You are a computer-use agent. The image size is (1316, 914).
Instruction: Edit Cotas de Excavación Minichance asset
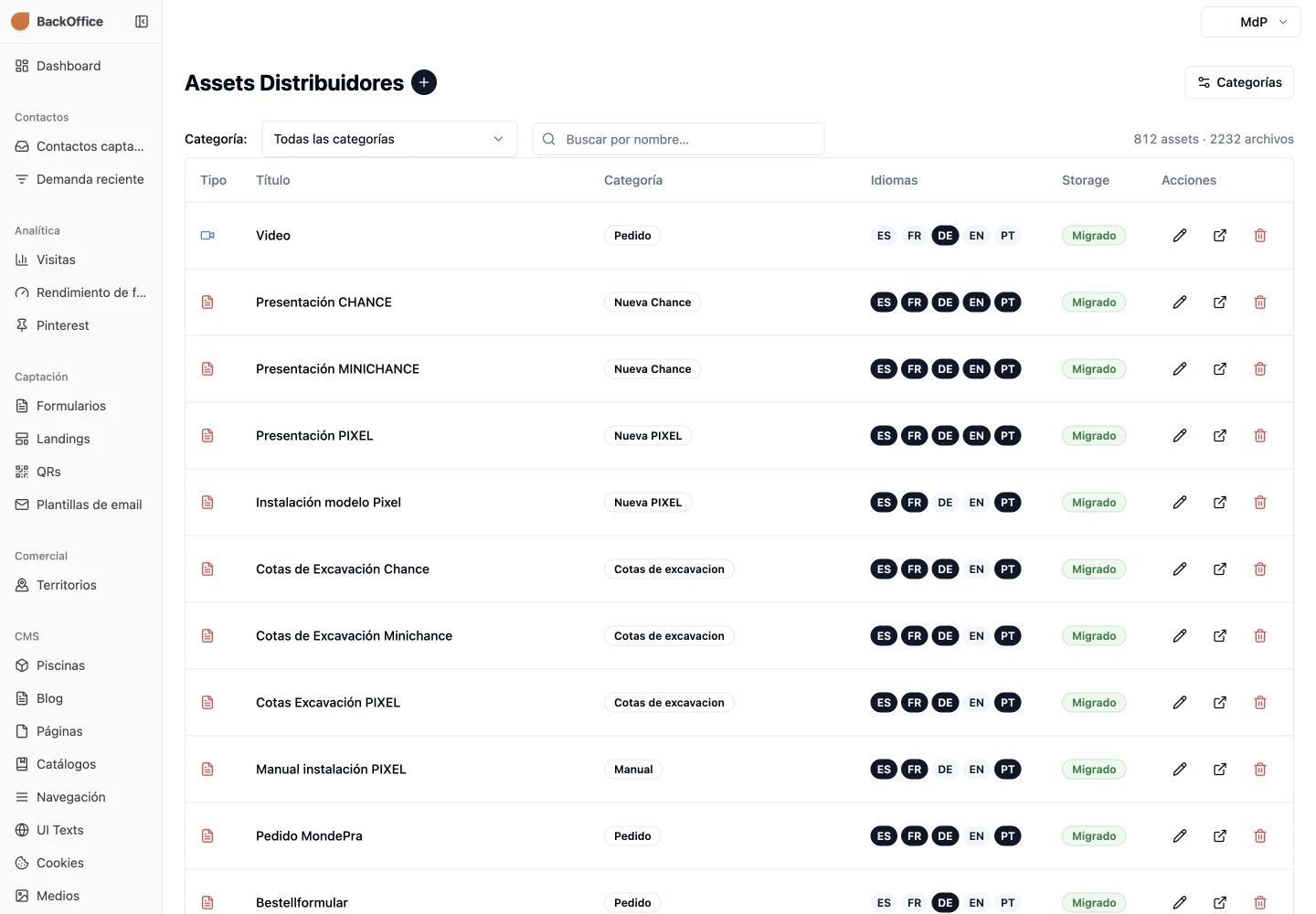1180,636
